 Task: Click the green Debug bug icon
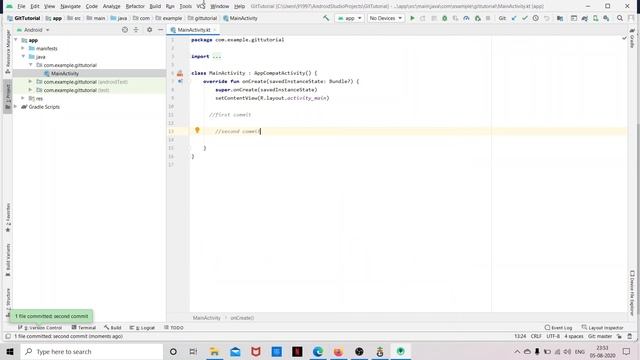click(x=444, y=18)
